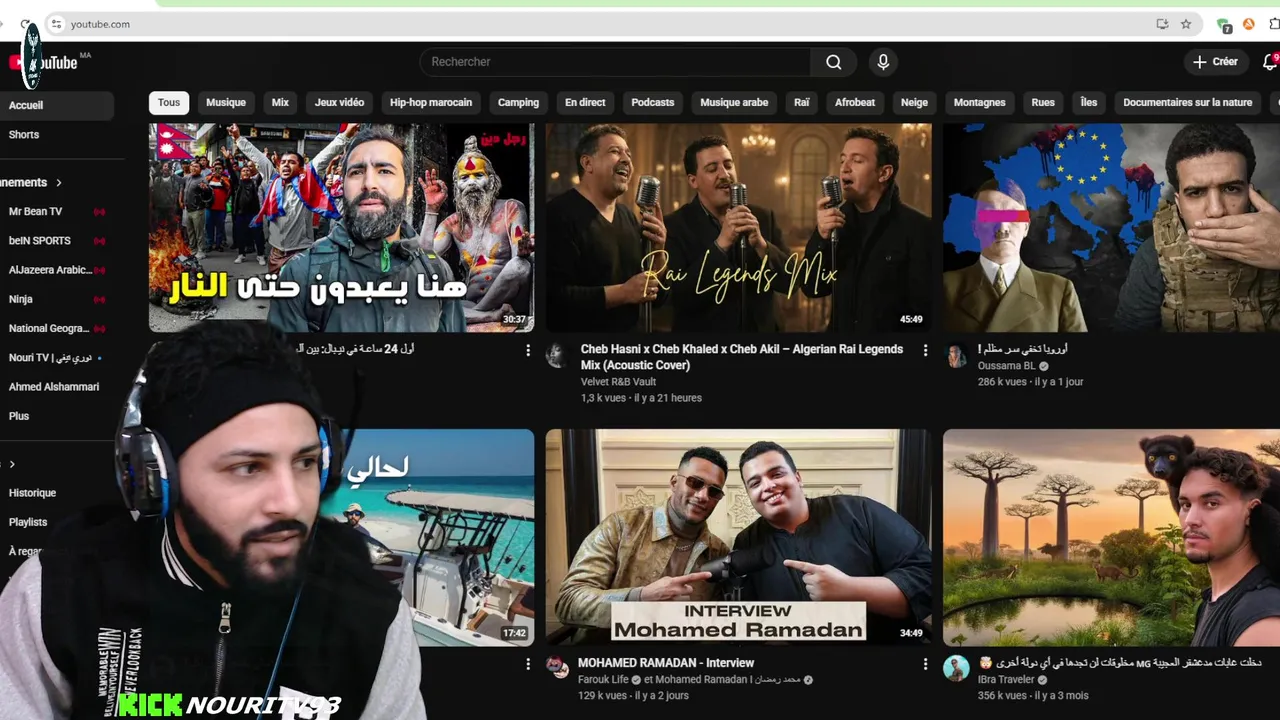This screenshot has width=1280, height=720.
Task: Open more options for MOHAMED RAMADAN Interview video
Action: (x=925, y=663)
